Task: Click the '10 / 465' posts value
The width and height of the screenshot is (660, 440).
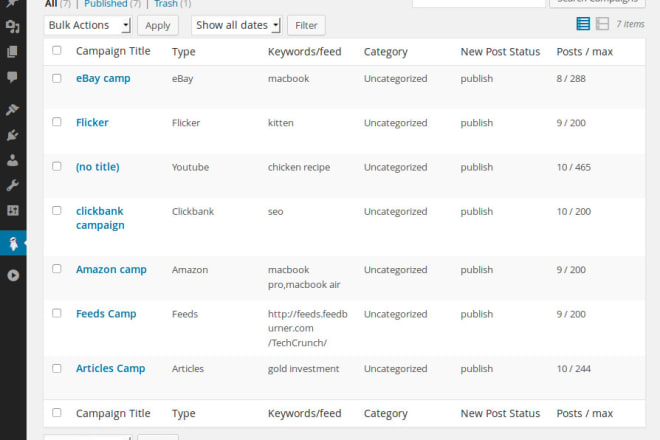Action: click(x=574, y=167)
